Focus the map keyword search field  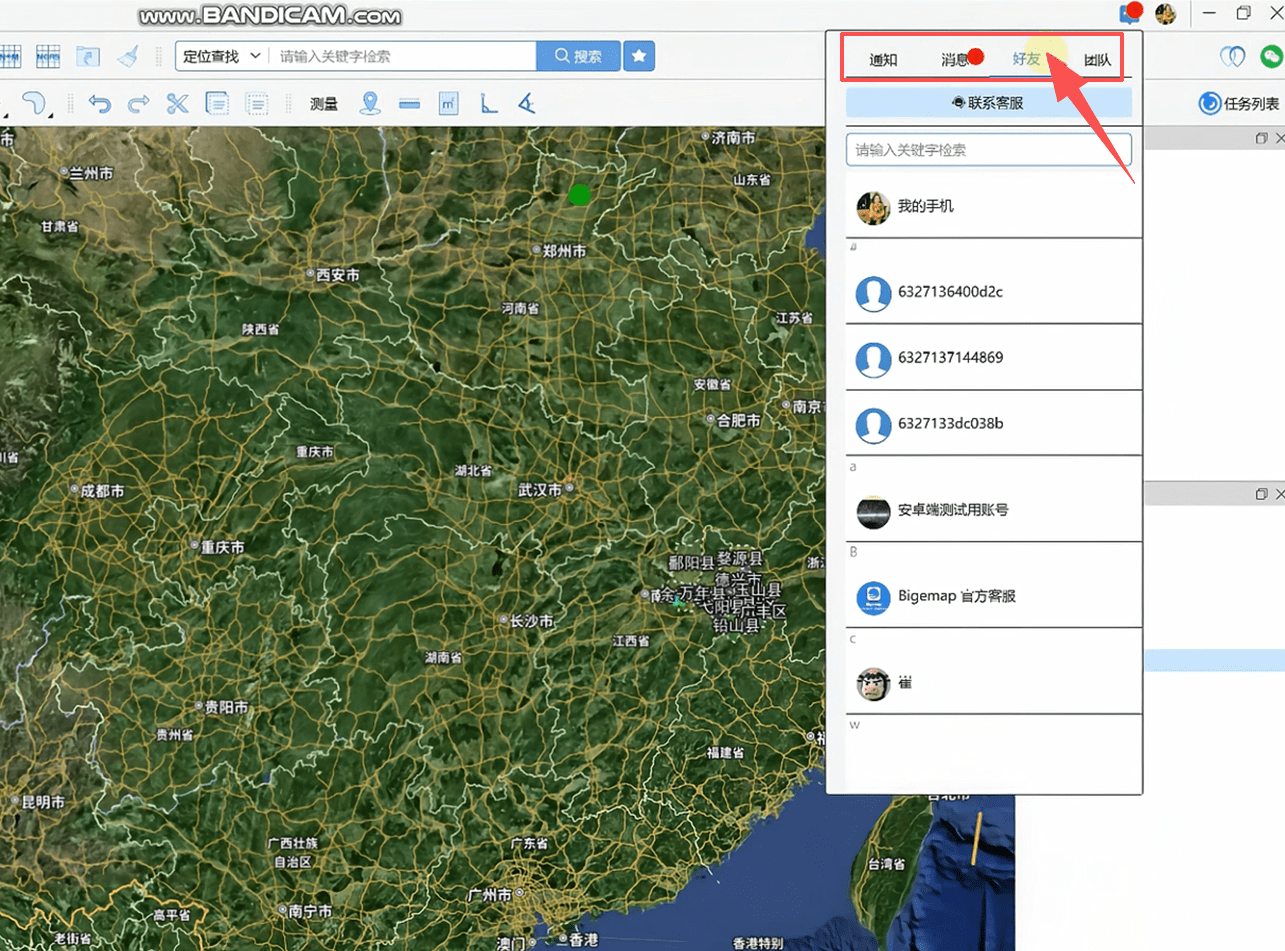[x=402, y=56]
